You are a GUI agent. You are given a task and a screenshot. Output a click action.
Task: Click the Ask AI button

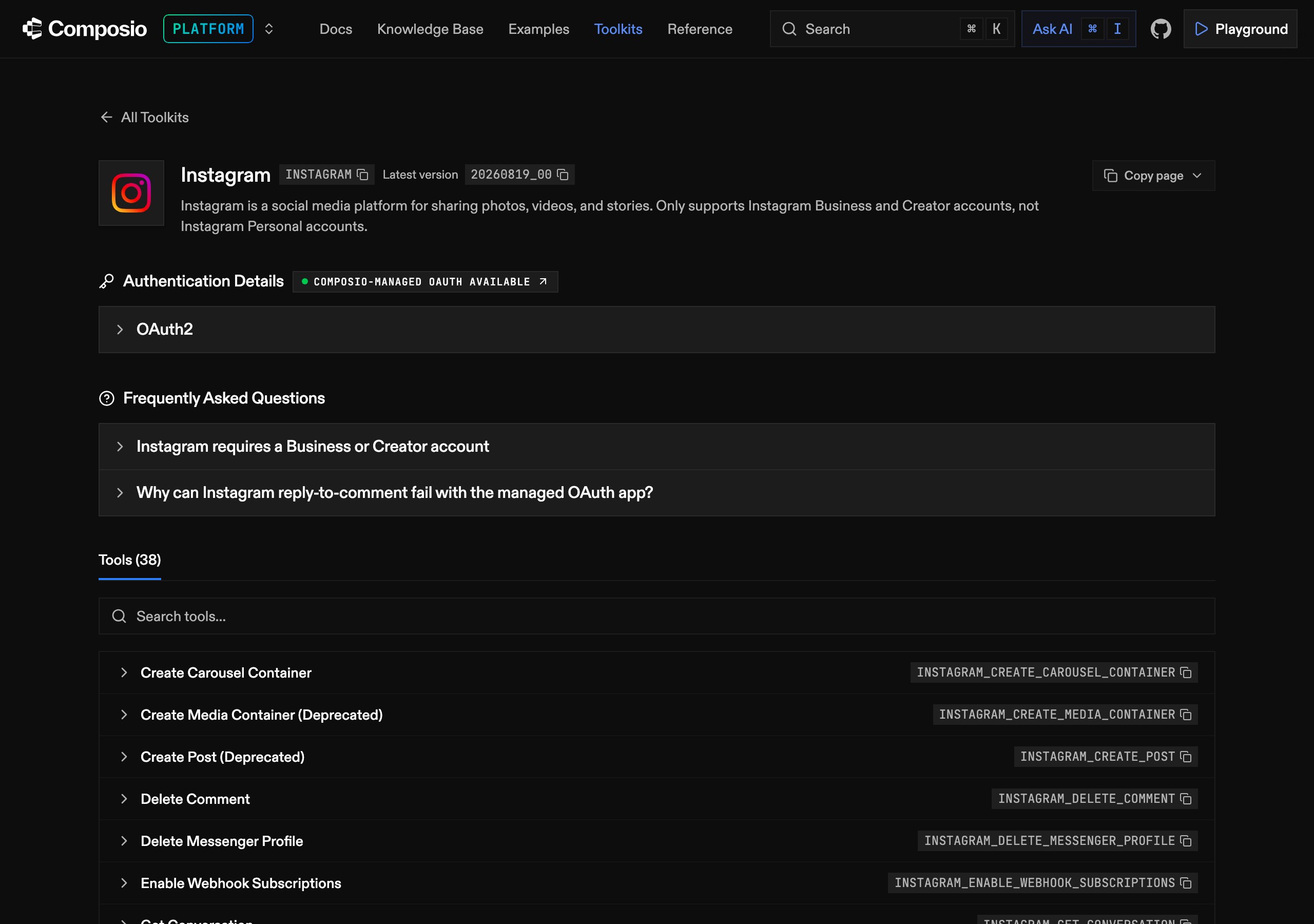[x=1078, y=29]
